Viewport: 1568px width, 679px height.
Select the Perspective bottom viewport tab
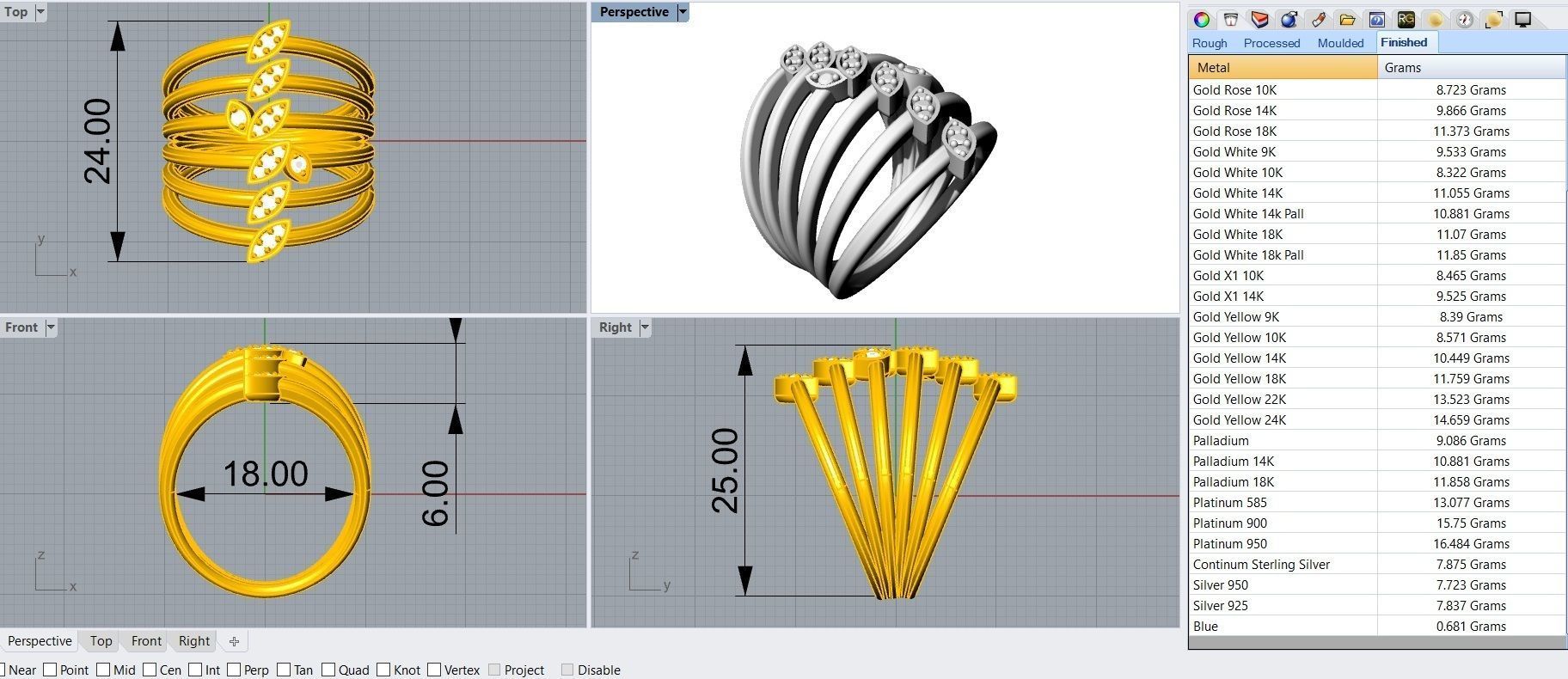40,641
